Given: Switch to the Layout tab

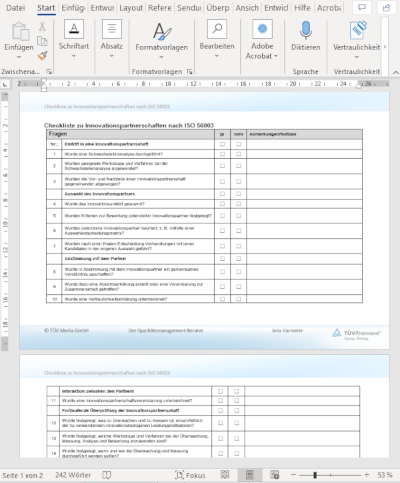Looking at the screenshot, I should [131, 8].
